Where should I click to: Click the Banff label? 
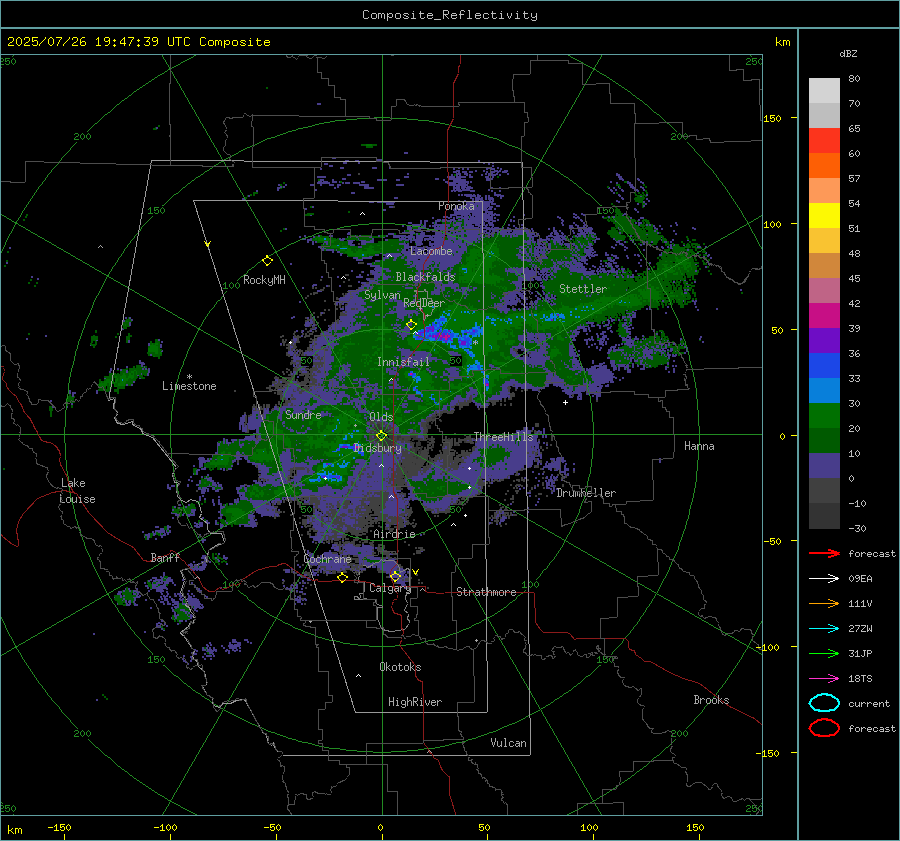click(165, 557)
